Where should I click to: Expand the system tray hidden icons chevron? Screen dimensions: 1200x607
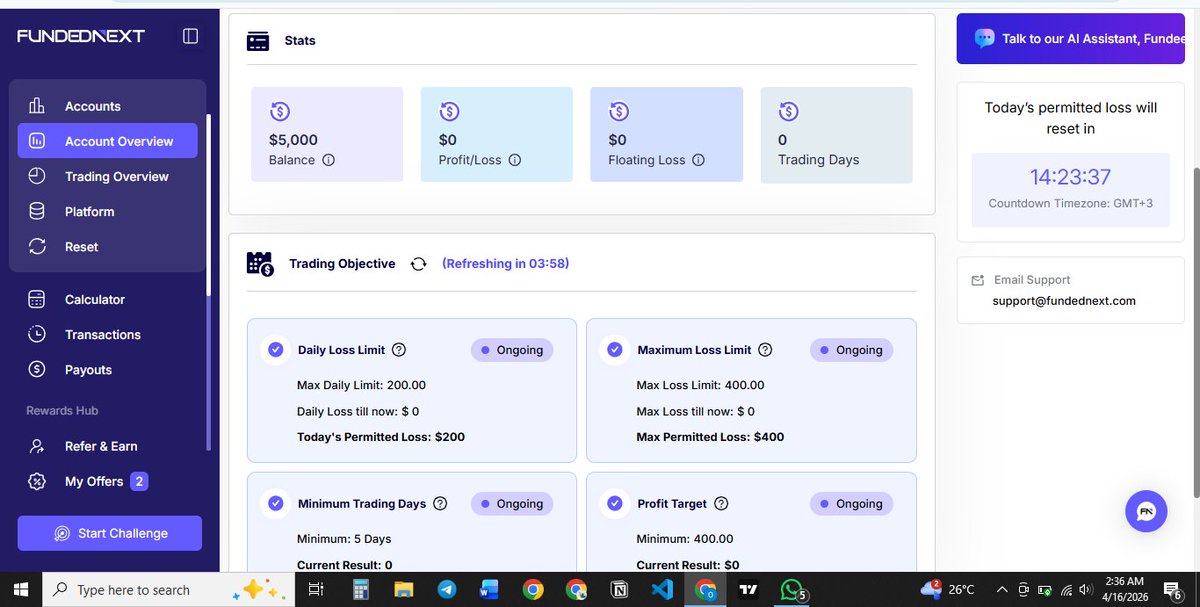[x=1001, y=590]
